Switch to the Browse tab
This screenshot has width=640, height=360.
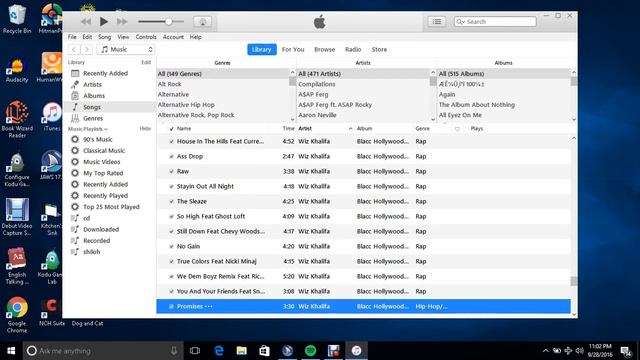point(324,49)
